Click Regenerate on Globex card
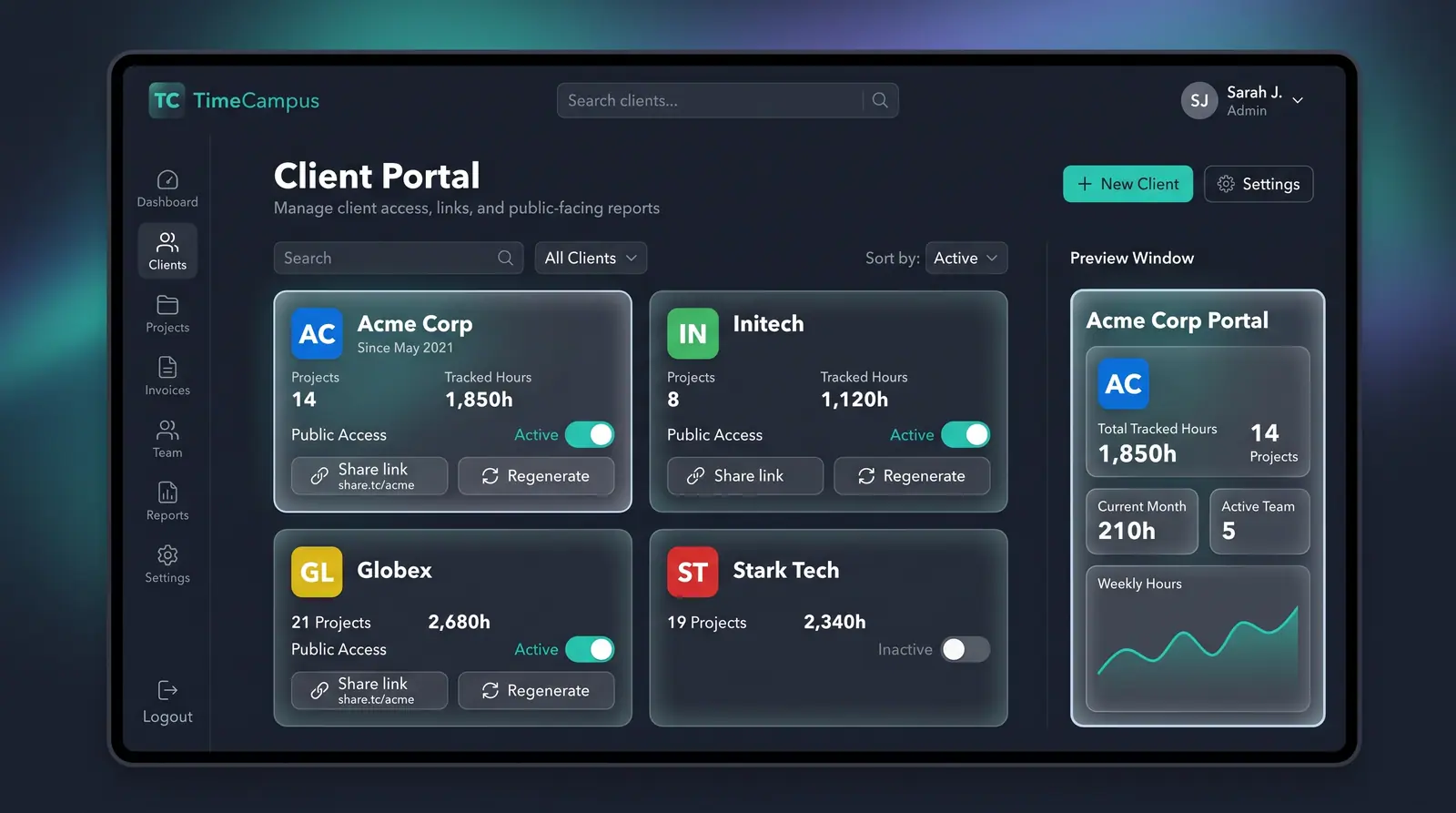Image resolution: width=1456 pixels, height=813 pixels. point(536,690)
